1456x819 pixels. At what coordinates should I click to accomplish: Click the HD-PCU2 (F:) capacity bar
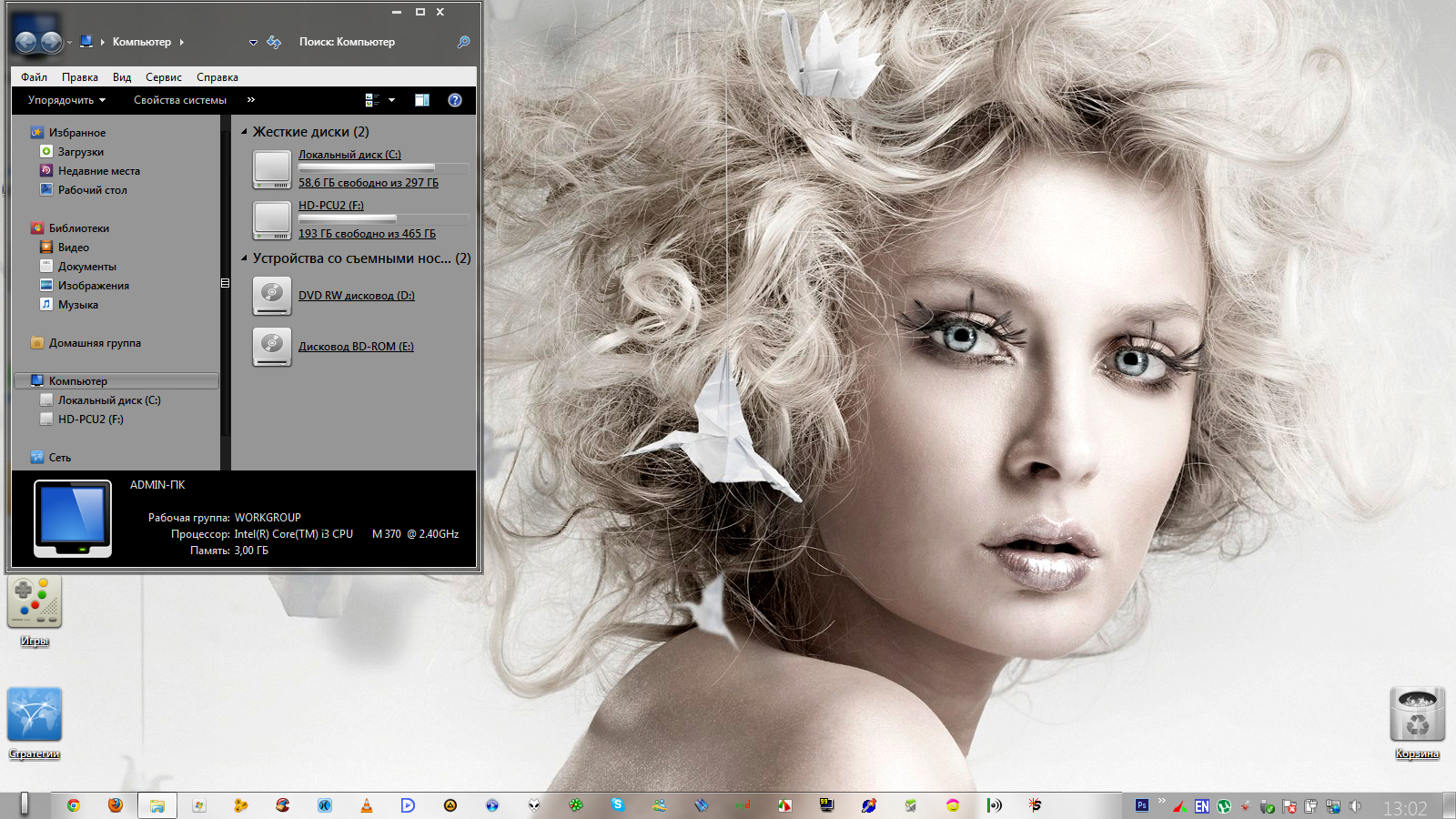(383, 219)
